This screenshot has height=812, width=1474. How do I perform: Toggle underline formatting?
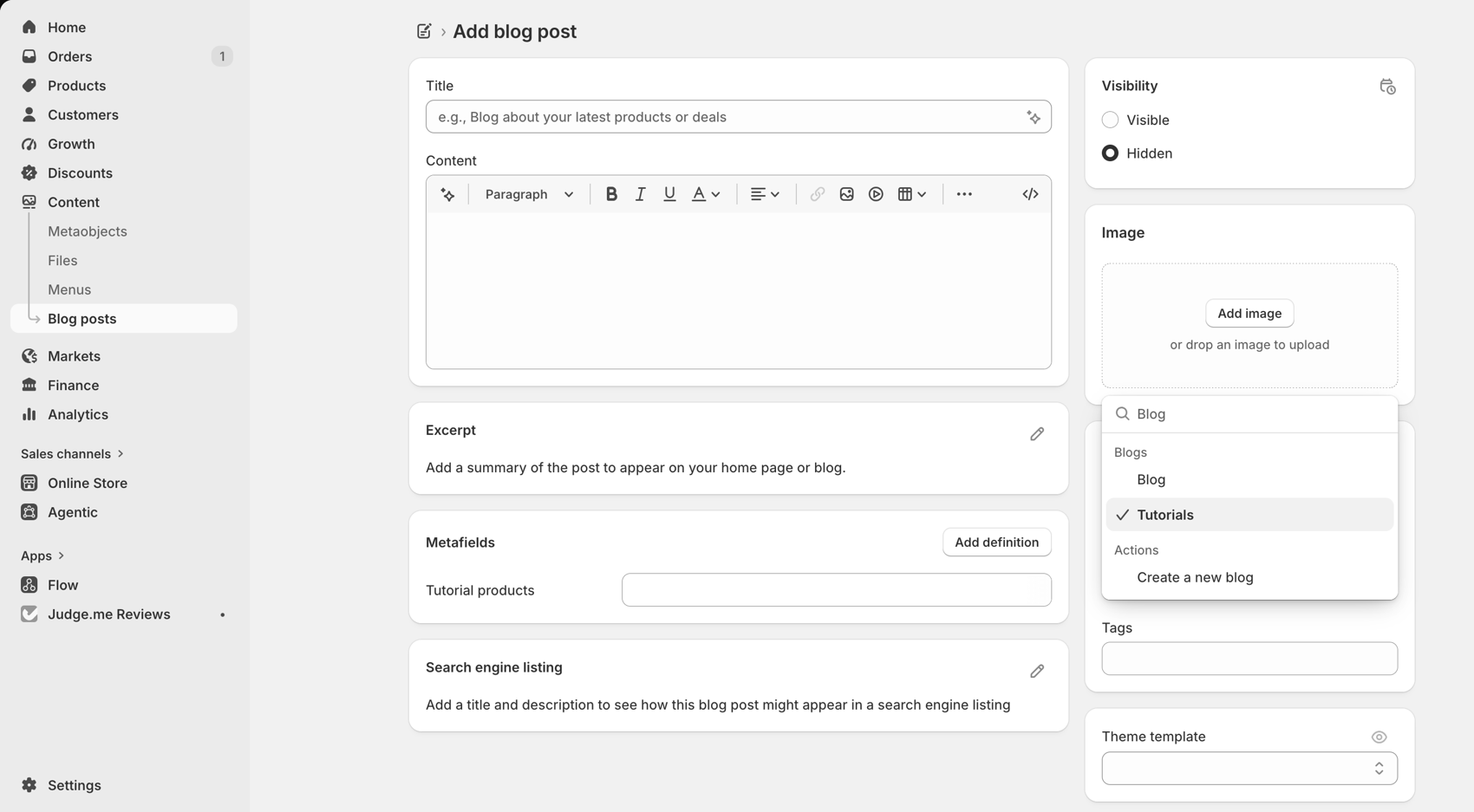tap(669, 194)
